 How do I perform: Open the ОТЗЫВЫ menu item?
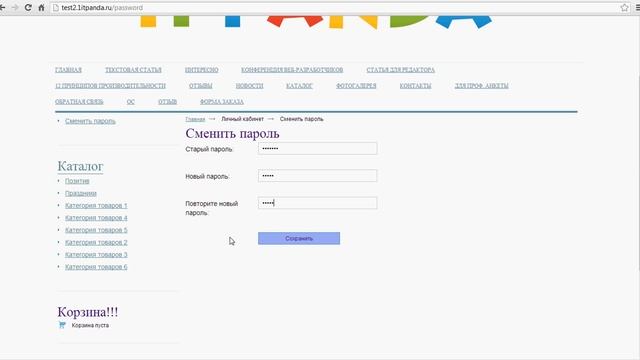(200, 86)
